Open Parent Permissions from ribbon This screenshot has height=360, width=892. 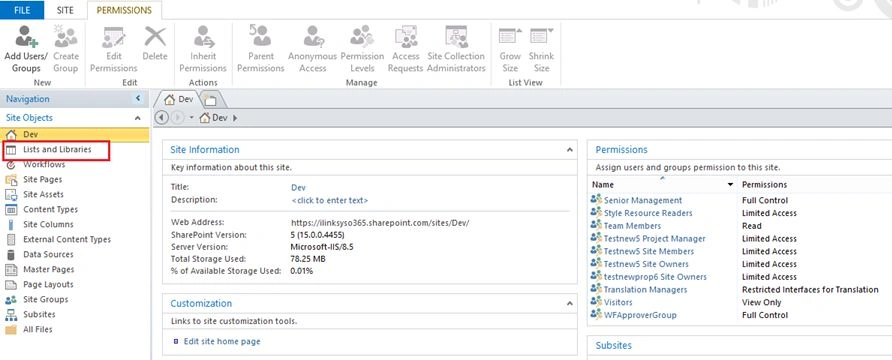click(261, 49)
